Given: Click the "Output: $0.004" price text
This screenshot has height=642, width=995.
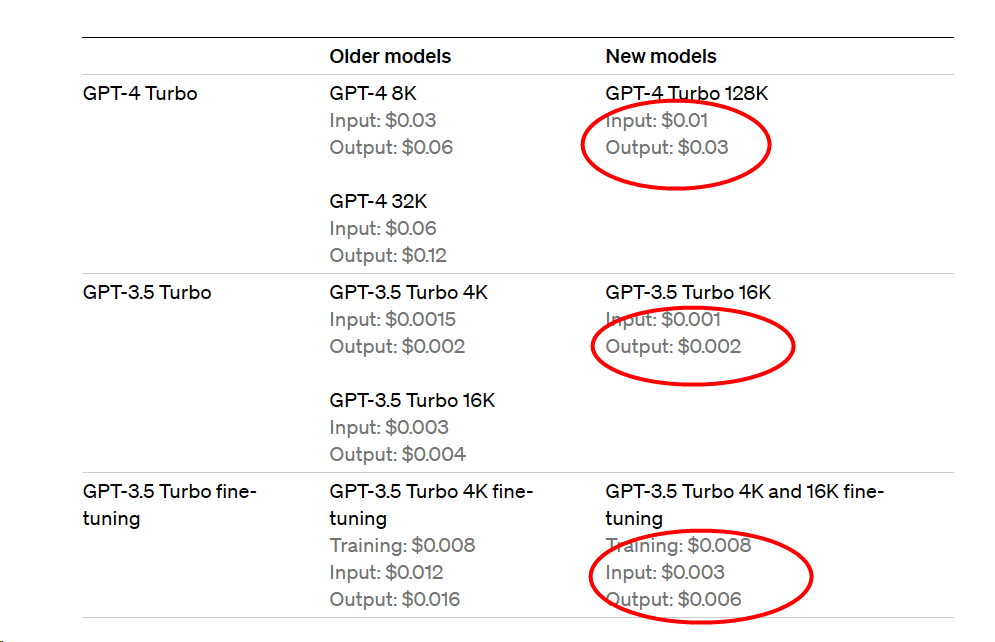Looking at the screenshot, I should click(x=398, y=455).
